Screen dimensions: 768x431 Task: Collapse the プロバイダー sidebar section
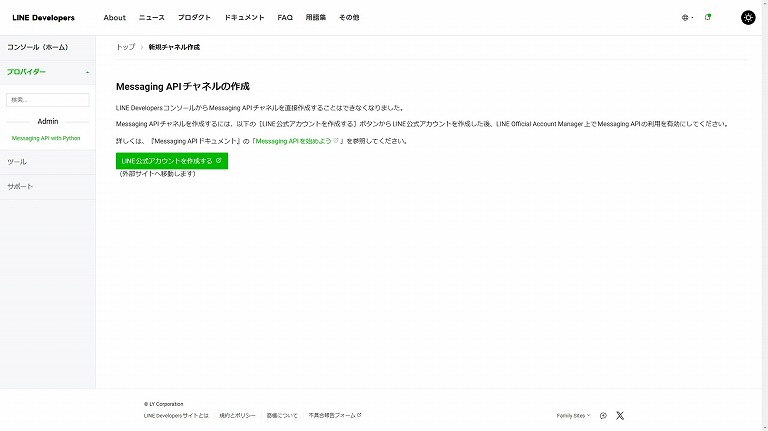coord(48,72)
